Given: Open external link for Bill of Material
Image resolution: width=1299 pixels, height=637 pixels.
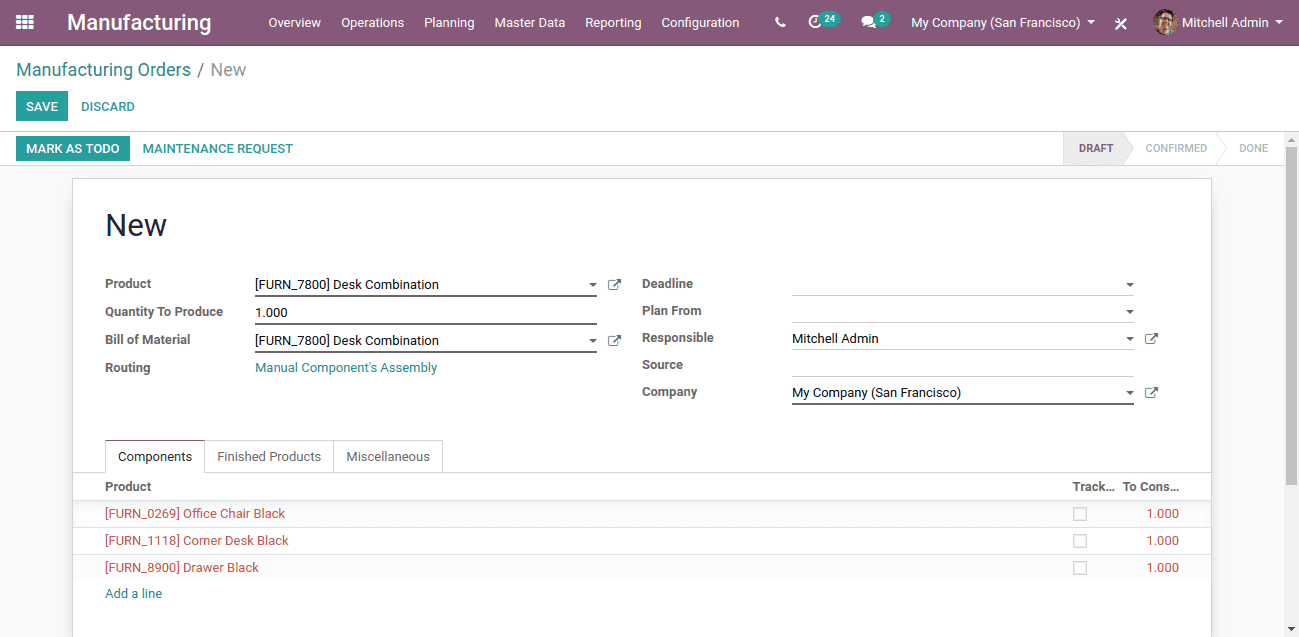Looking at the screenshot, I should click(x=615, y=341).
